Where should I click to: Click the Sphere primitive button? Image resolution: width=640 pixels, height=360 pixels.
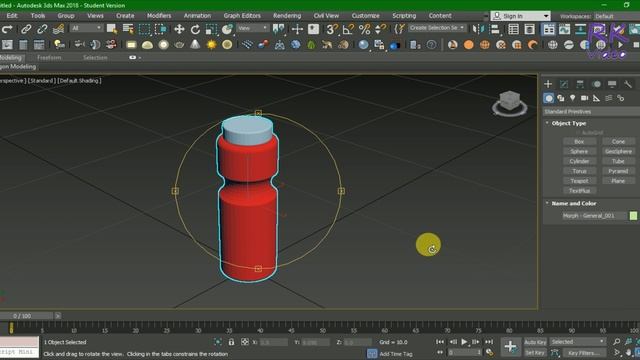[x=579, y=151]
